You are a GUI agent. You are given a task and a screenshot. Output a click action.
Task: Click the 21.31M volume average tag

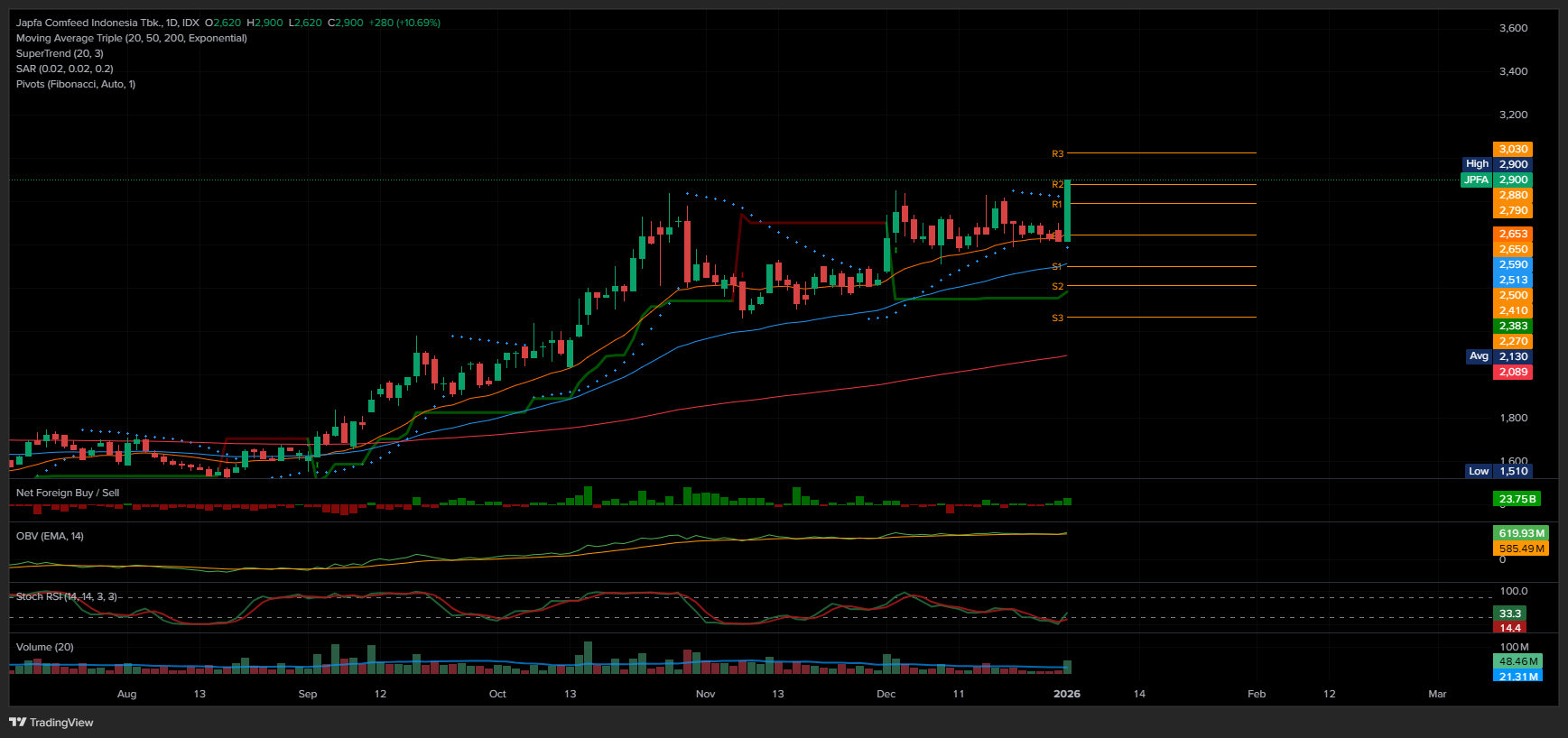pyautogui.click(x=1517, y=676)
